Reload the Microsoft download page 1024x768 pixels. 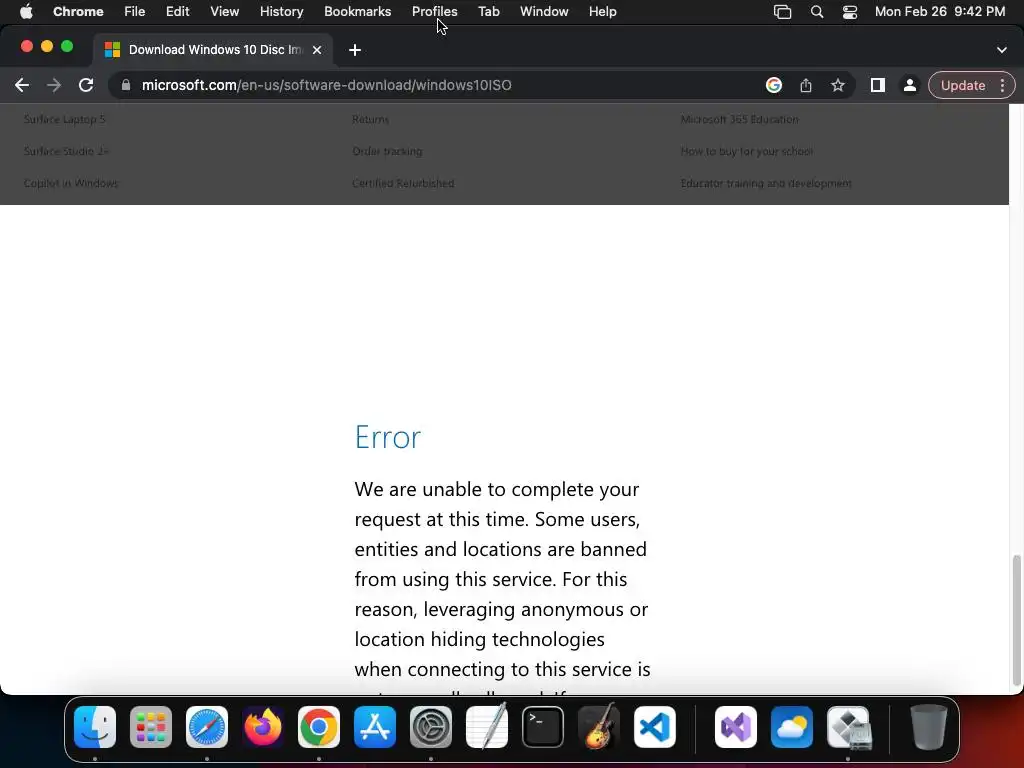tap(86, 86)
